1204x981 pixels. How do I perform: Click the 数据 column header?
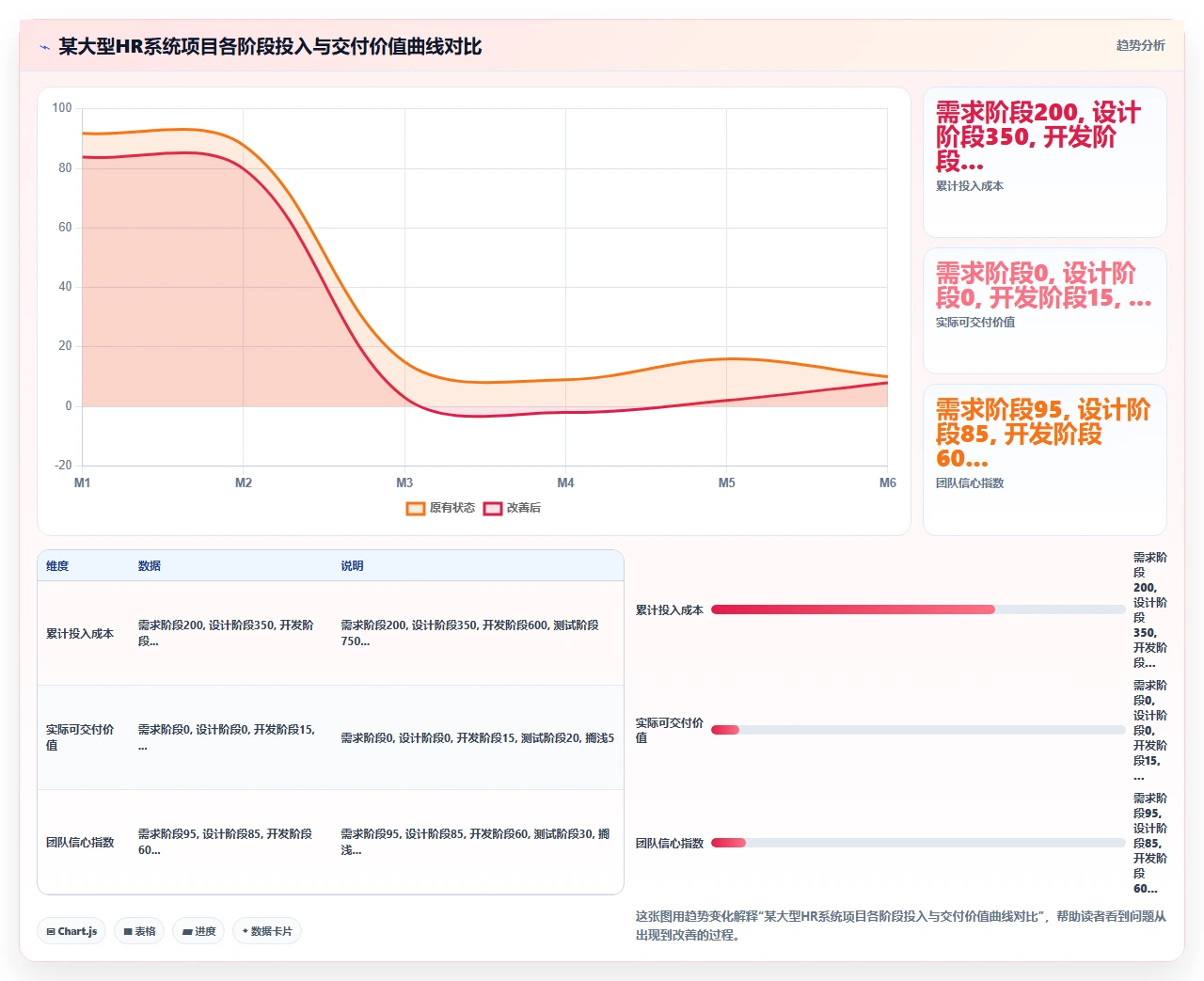pos(150,566)
